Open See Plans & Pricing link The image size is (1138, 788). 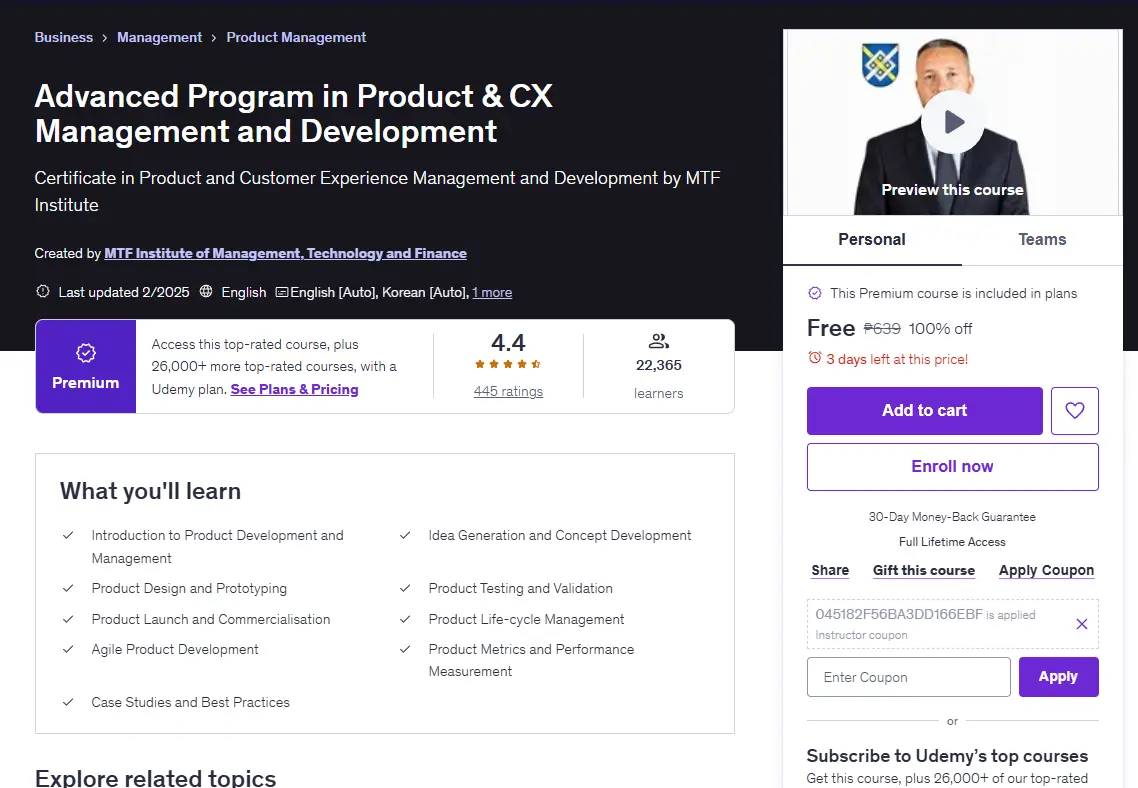295,390
